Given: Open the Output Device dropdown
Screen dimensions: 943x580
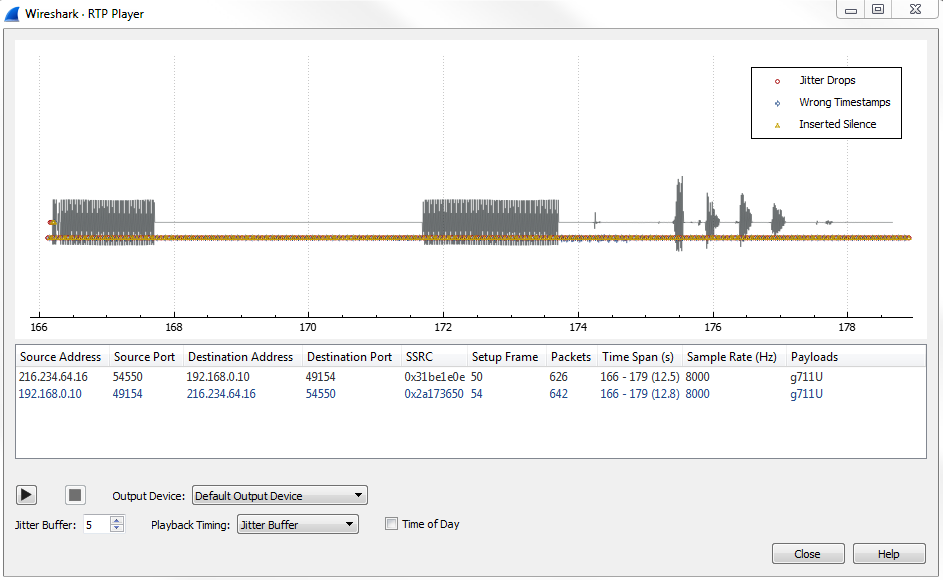Looking at the screenshot, I should click(x=279, y=496).
